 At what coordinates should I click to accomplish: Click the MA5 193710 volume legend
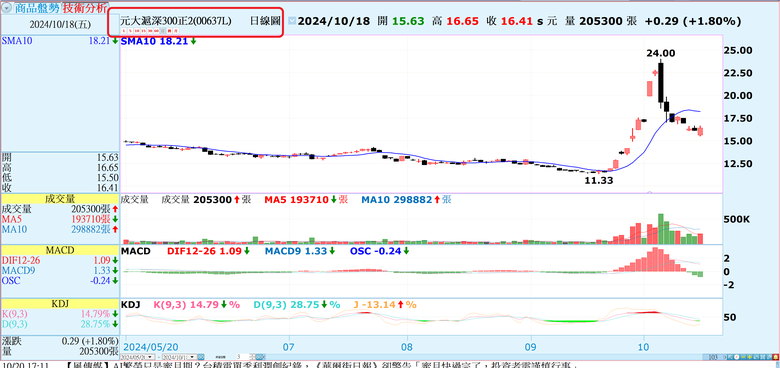[x=306, y=200]
